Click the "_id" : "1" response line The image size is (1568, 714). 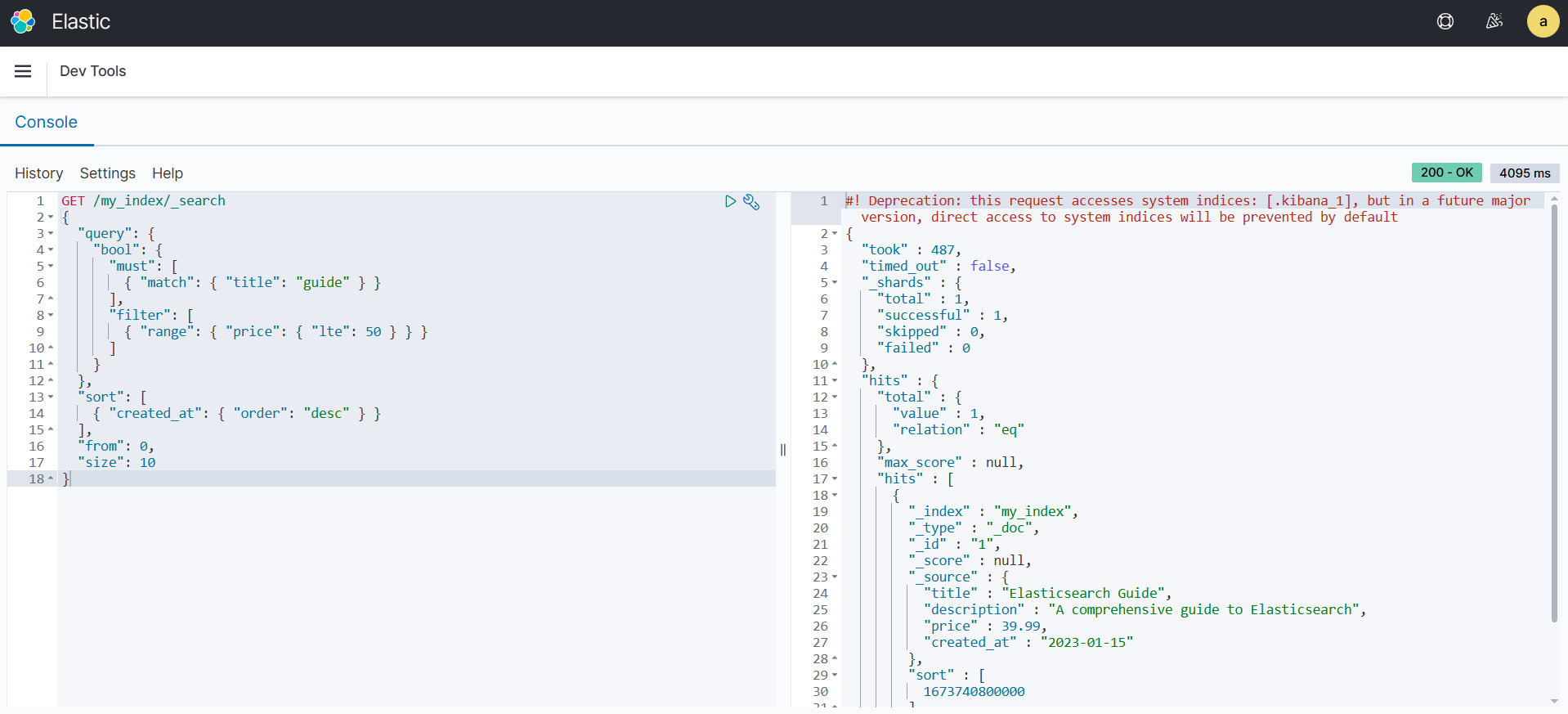954,545
